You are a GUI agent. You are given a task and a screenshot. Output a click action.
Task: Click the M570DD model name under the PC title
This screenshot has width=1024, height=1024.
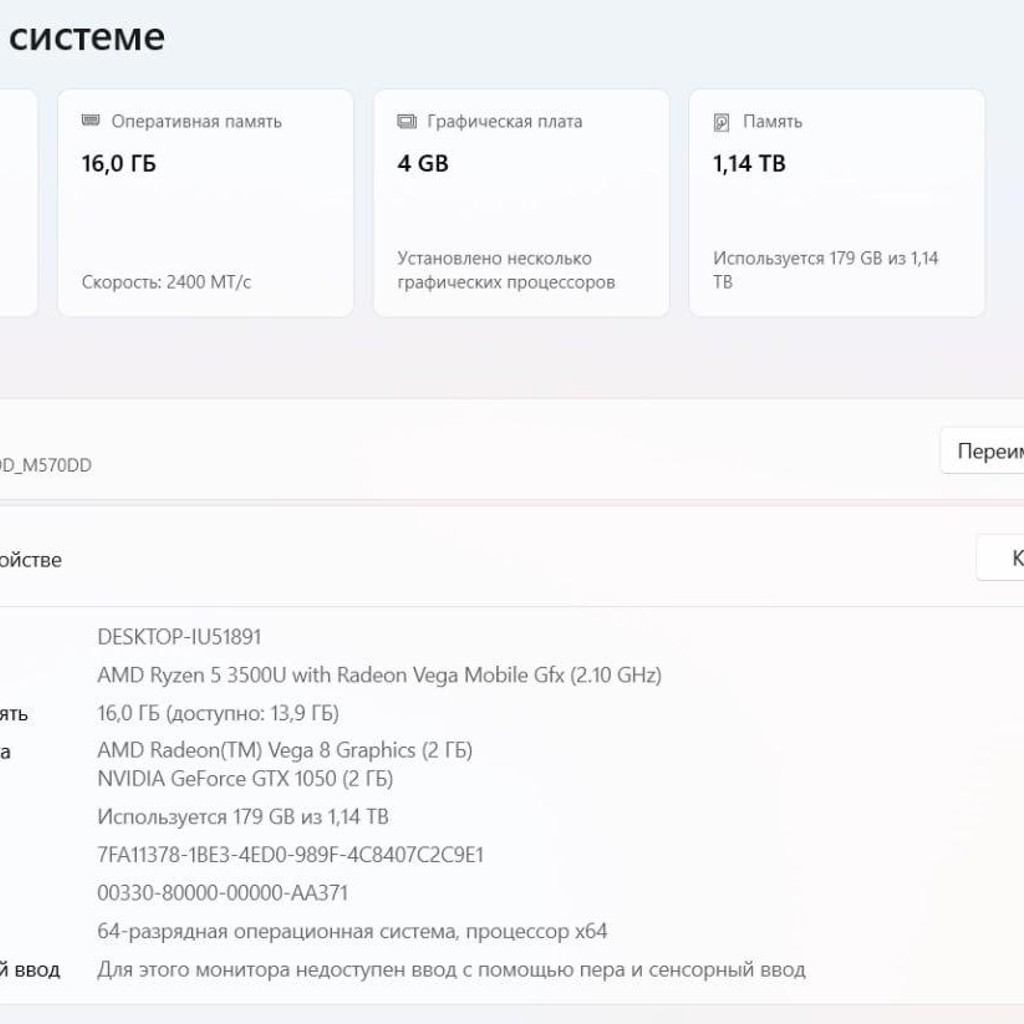(44, 465)
